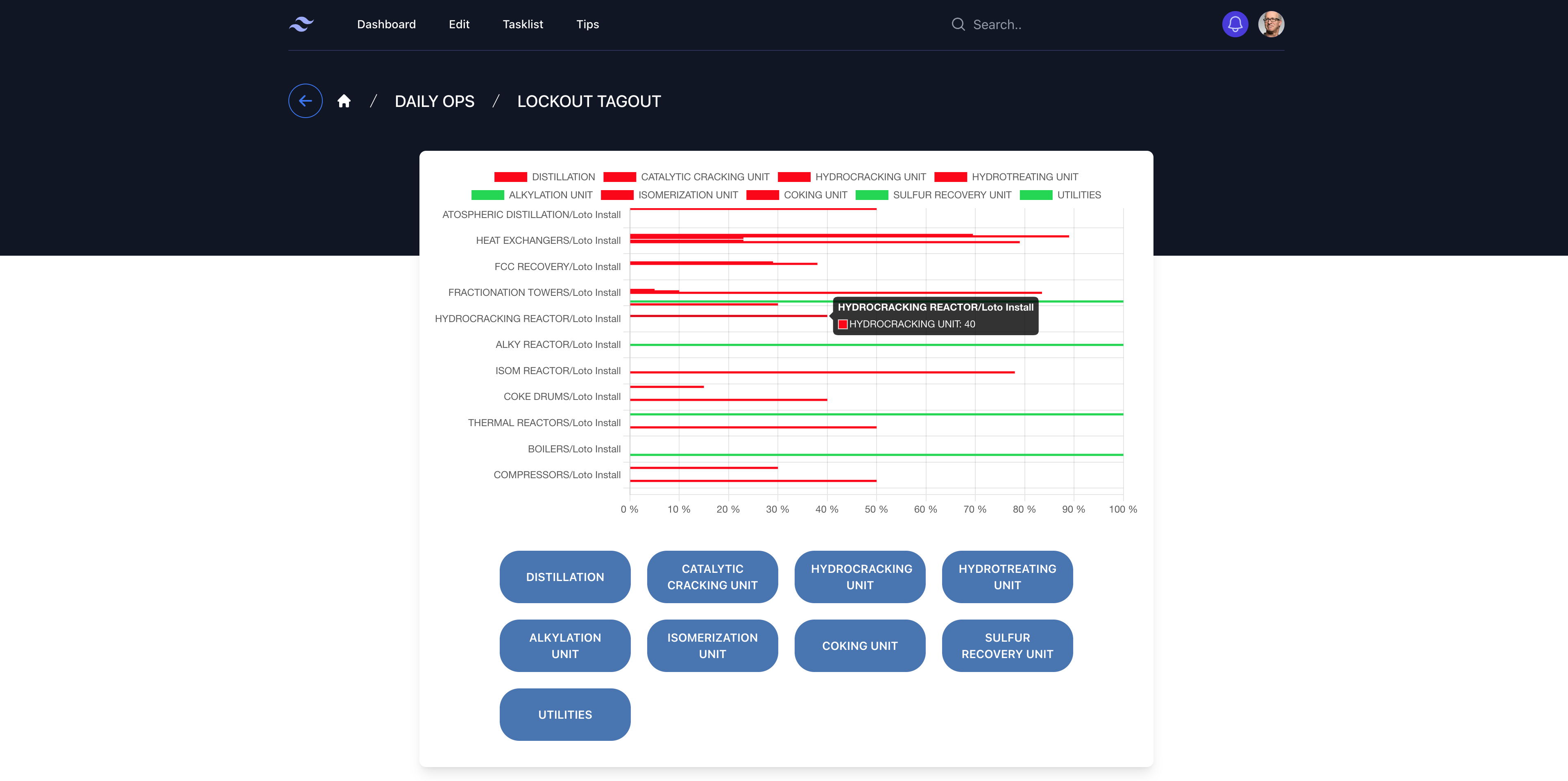This screenshot has width=1568, height=781.
Task: Click the DAILY OPS breadcrumb link
Action: (x=434, y=101)
